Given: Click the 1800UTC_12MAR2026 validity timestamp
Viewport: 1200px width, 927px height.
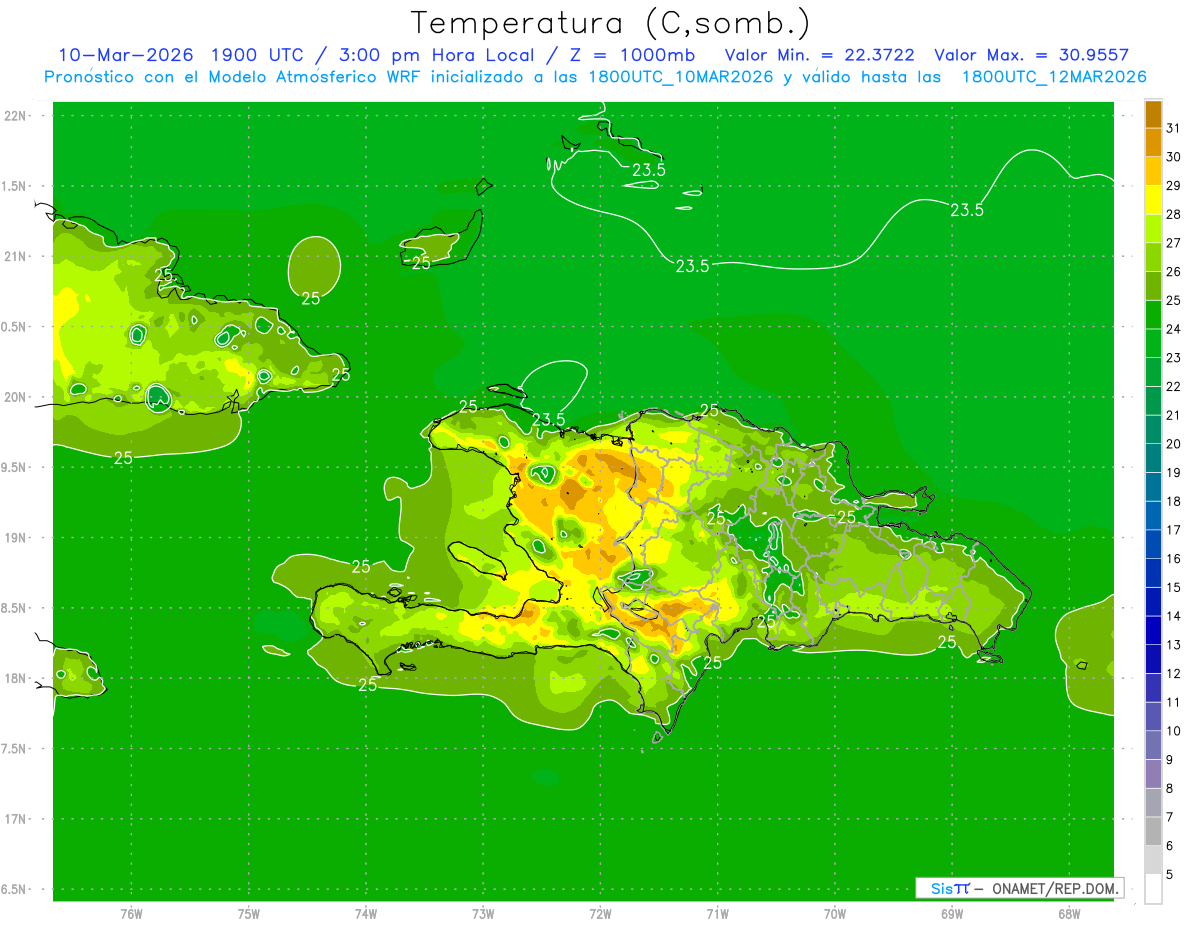Looking at the screenshot, I should 1053,77.
